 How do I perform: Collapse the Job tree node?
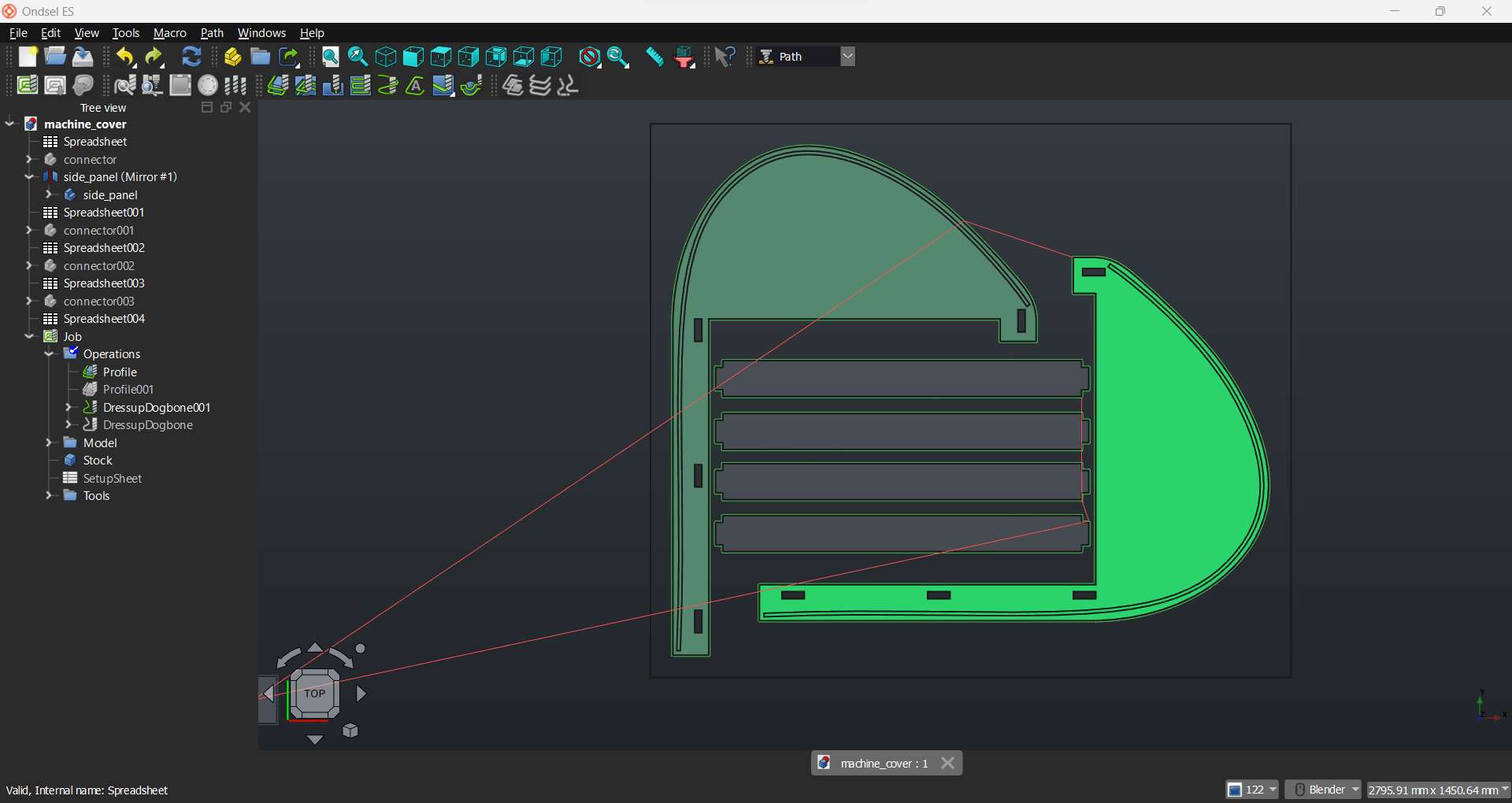(x=29, y=336)
